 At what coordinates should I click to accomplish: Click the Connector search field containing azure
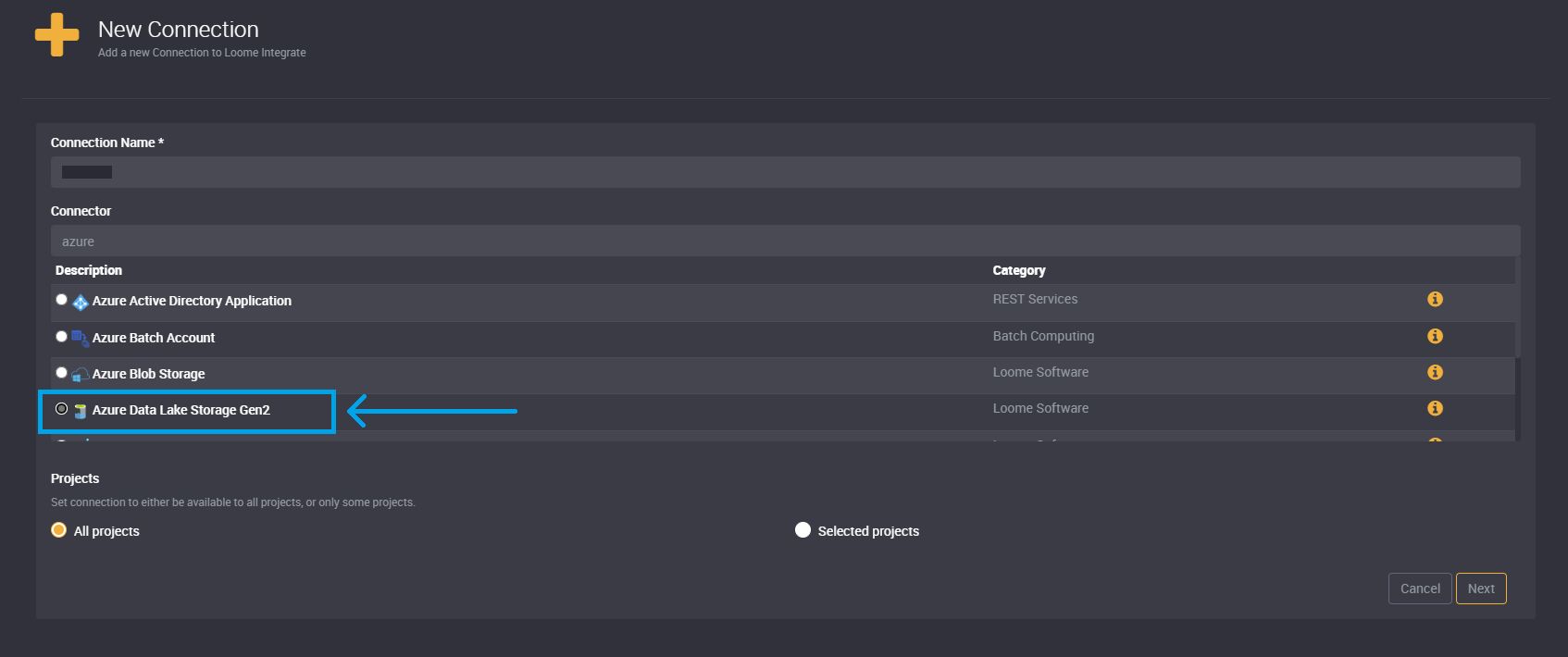tap(785, 242)
